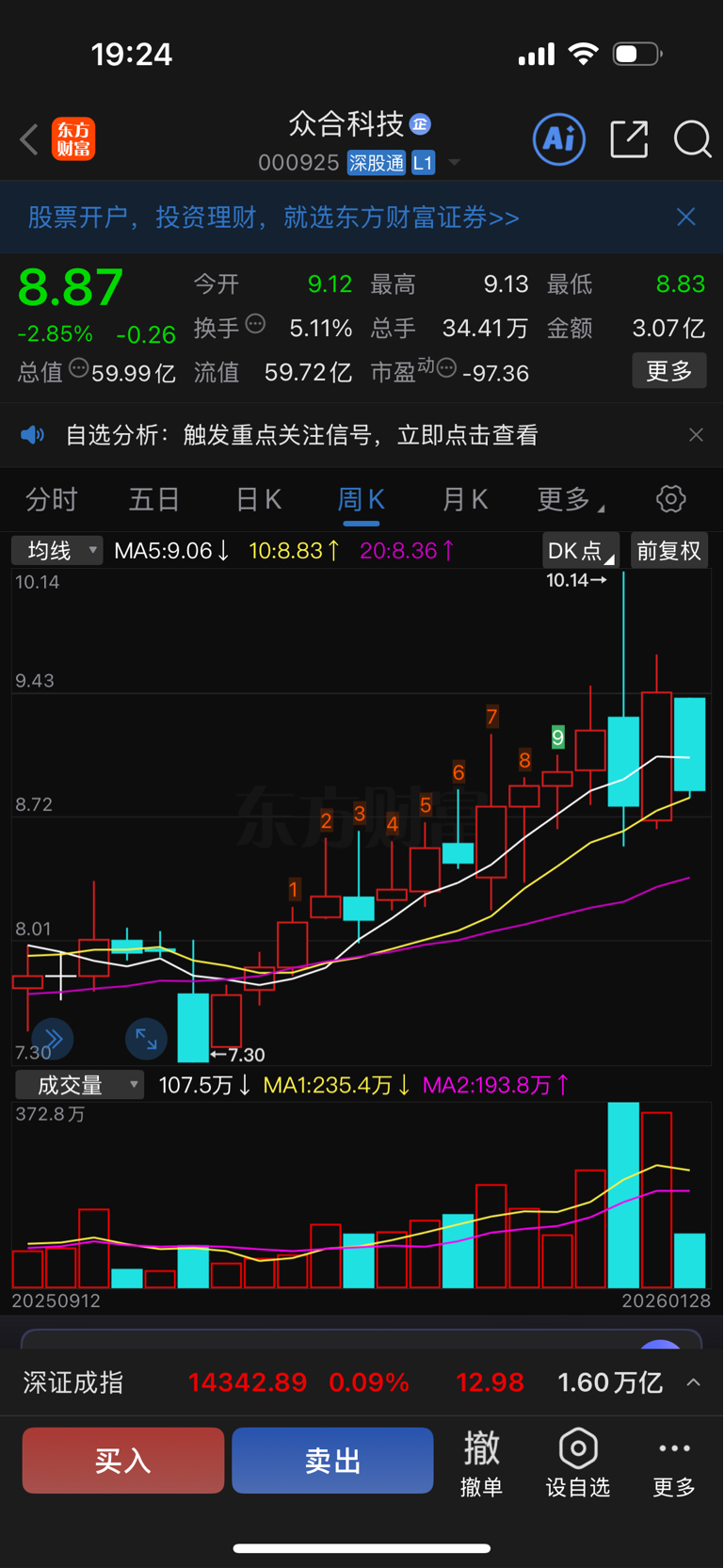Tap the 换手 info circle icon
Image resolution: width=724 pixels, height=1568 pixels.
point(255,325)
